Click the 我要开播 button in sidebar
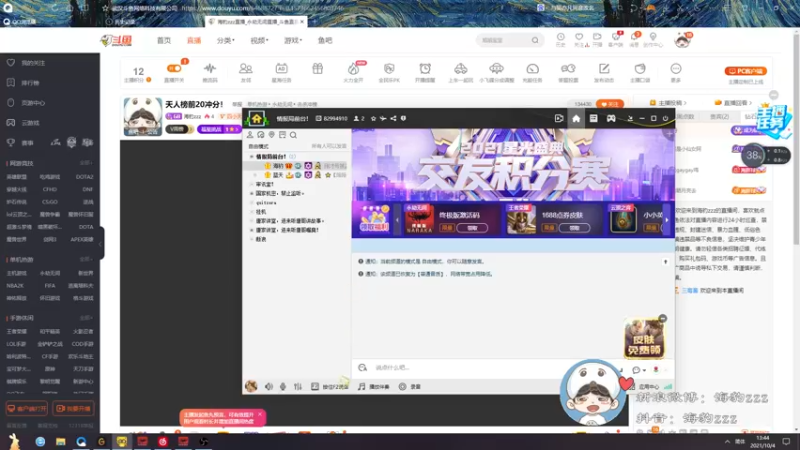Screen dimensions: 800x450 pyautogui.click(x=73, y=409)
